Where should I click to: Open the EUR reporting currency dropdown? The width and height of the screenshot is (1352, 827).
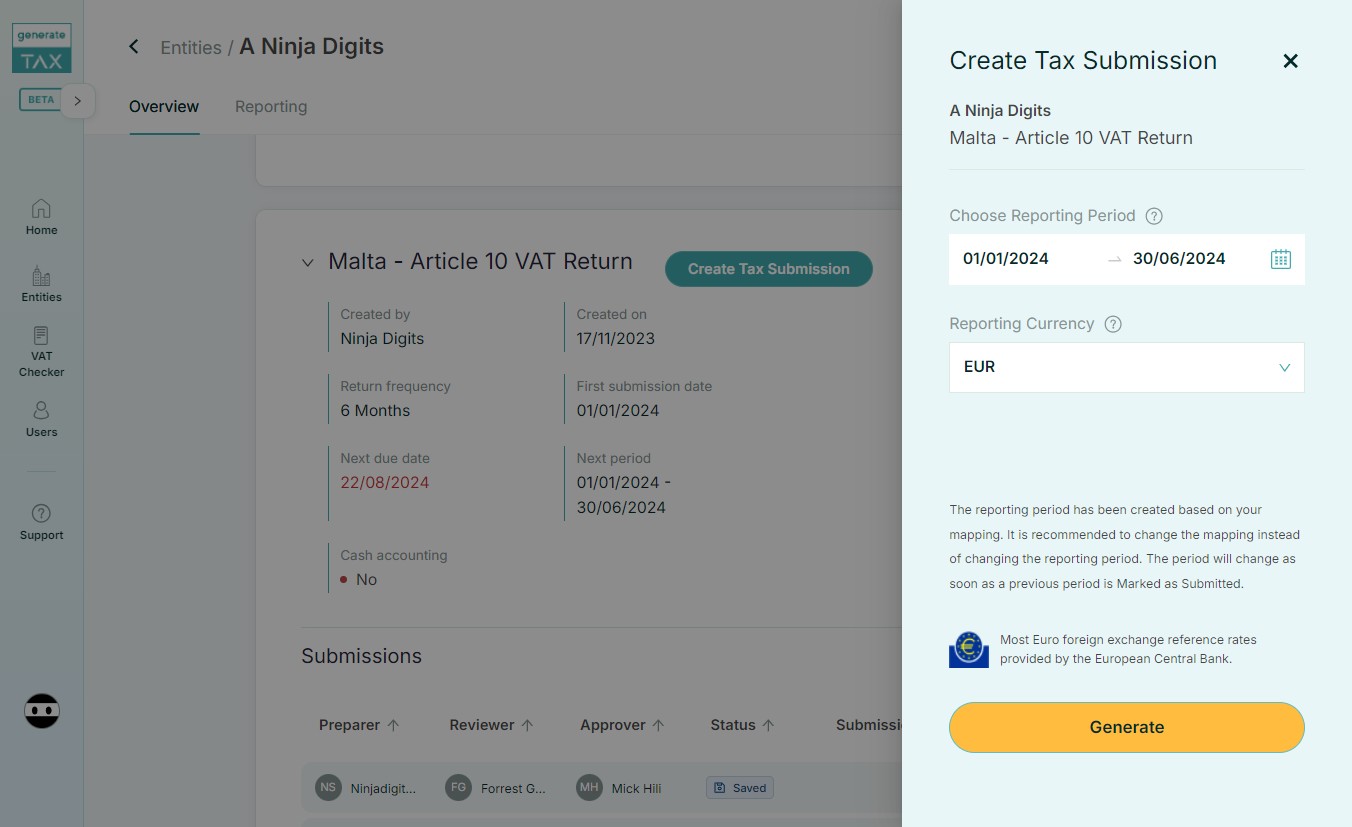pos(1126,367)
